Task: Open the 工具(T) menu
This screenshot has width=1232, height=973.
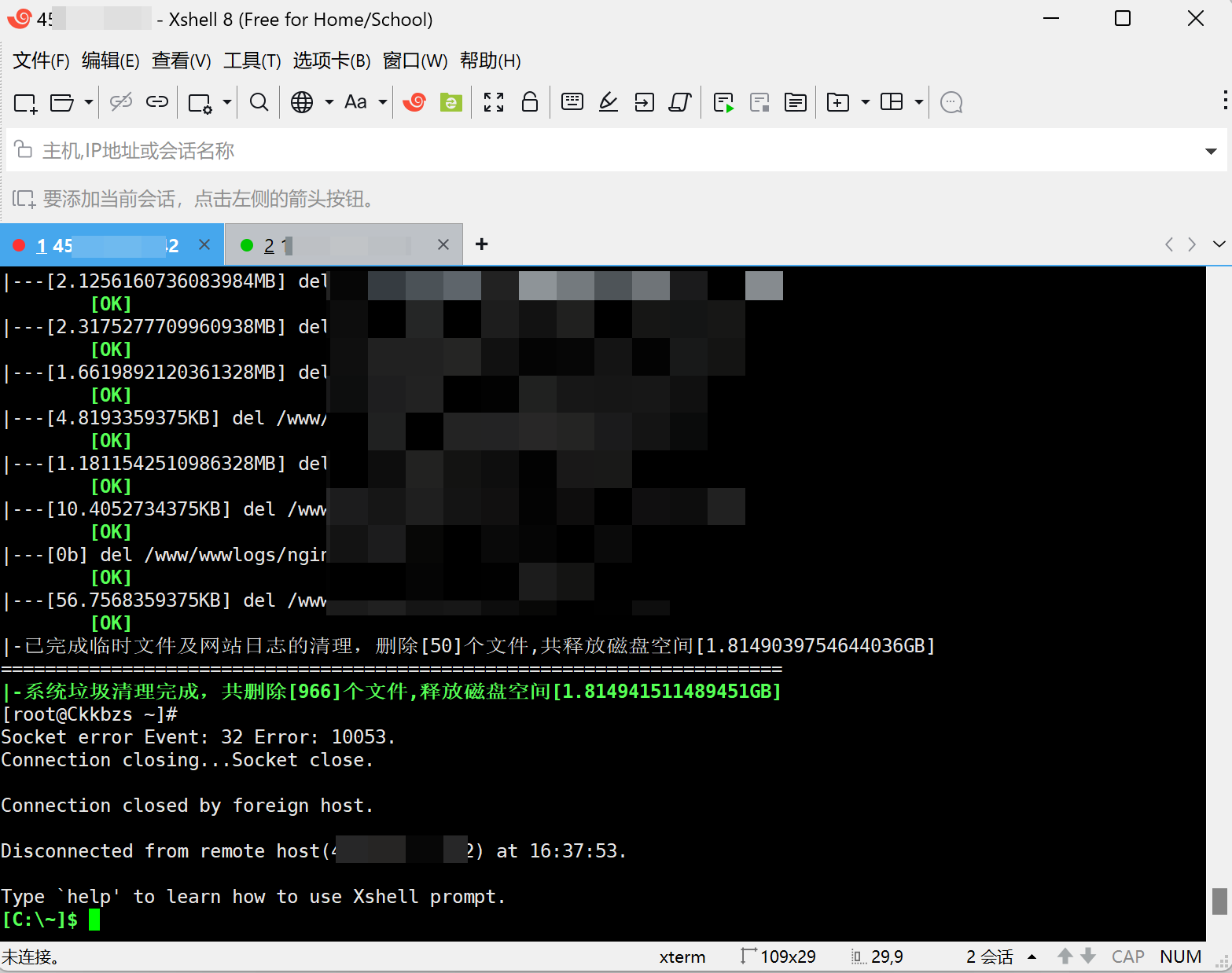Action: 252,61
